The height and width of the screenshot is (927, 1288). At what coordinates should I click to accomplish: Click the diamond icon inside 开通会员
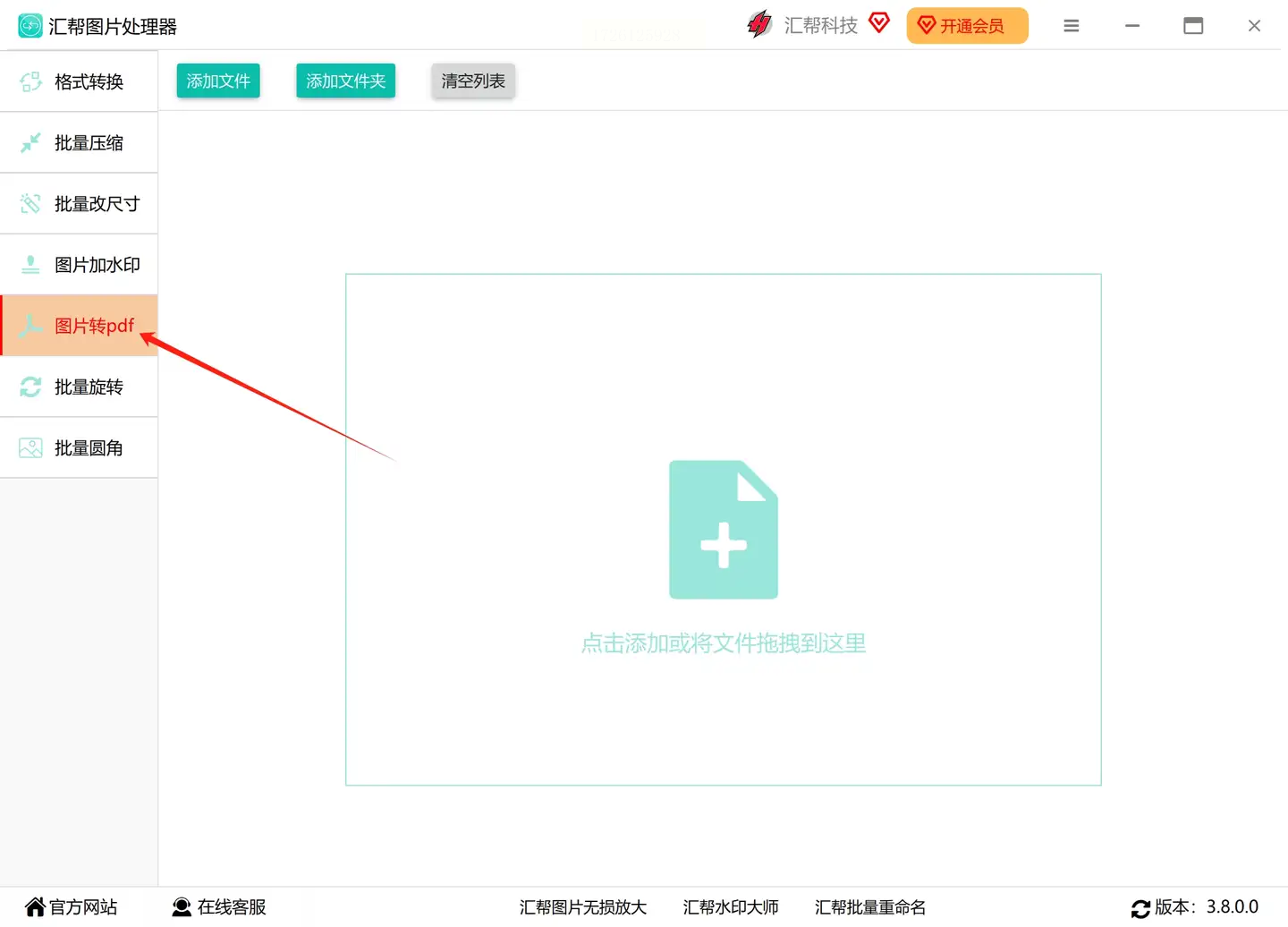point(927,26)
